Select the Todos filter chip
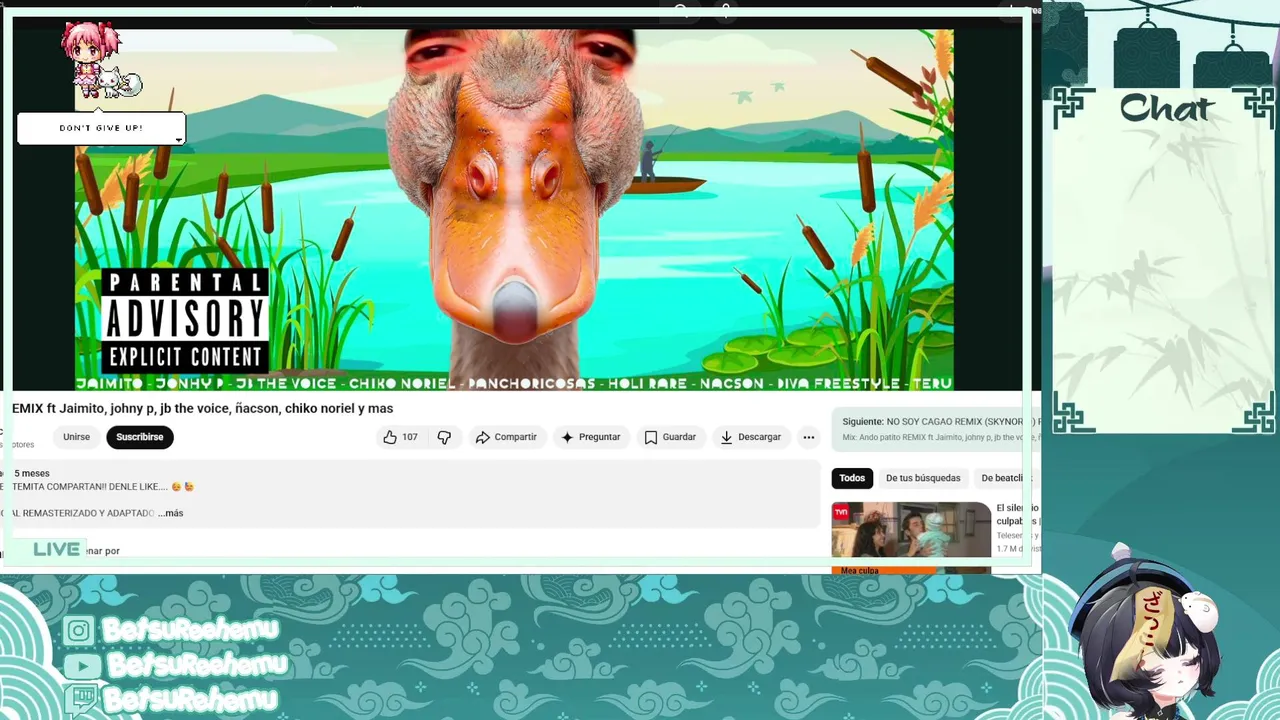Screen dimensions: 1280x720 point(852,478)
